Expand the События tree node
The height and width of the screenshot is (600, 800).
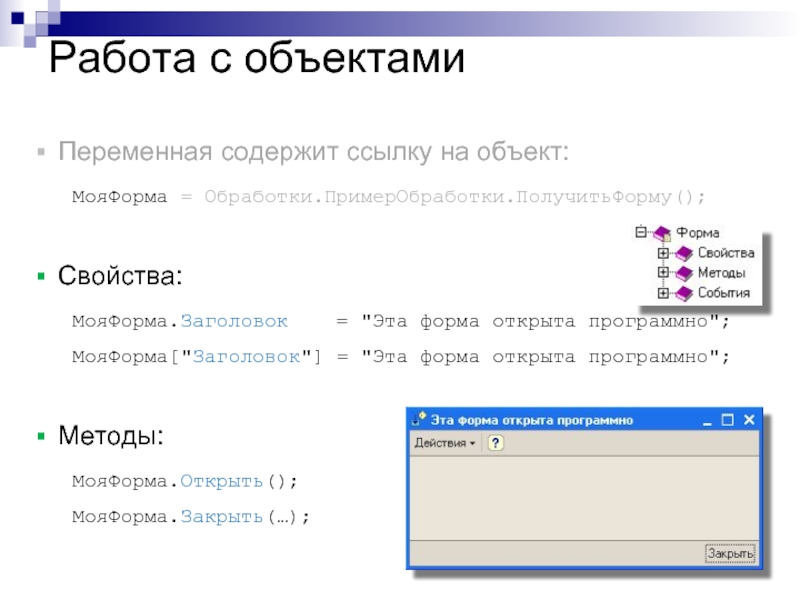[663, 293]
